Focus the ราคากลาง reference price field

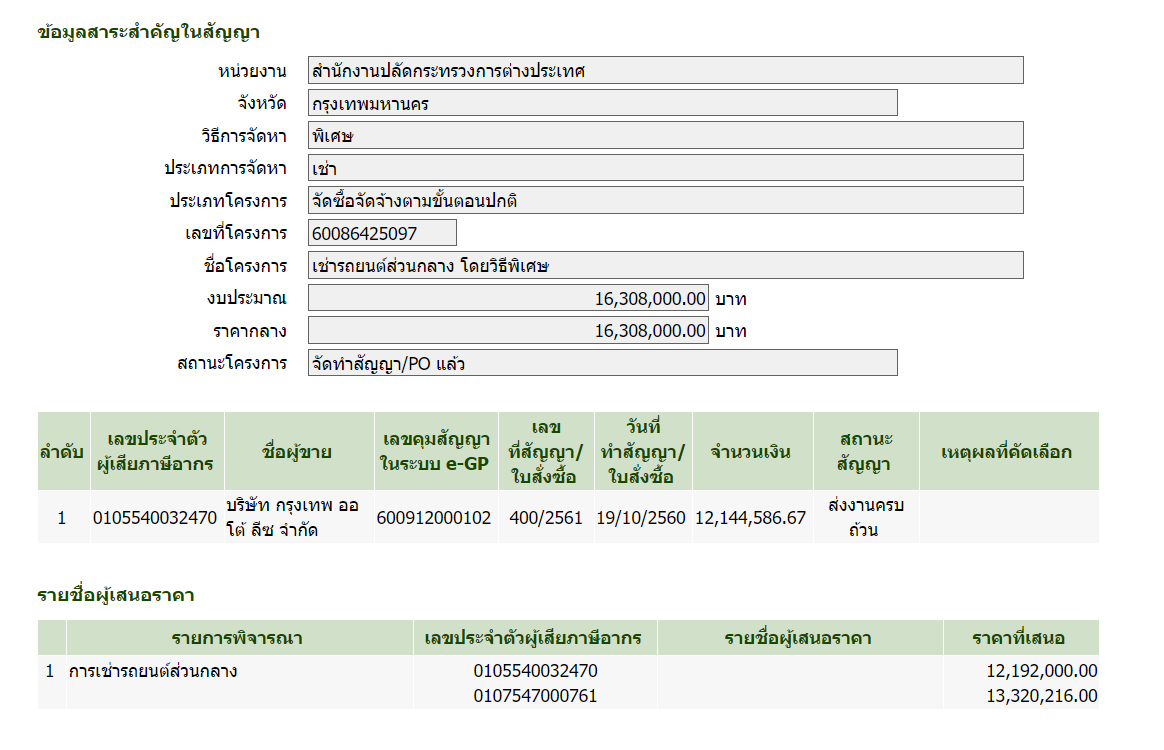click(508, 330)
